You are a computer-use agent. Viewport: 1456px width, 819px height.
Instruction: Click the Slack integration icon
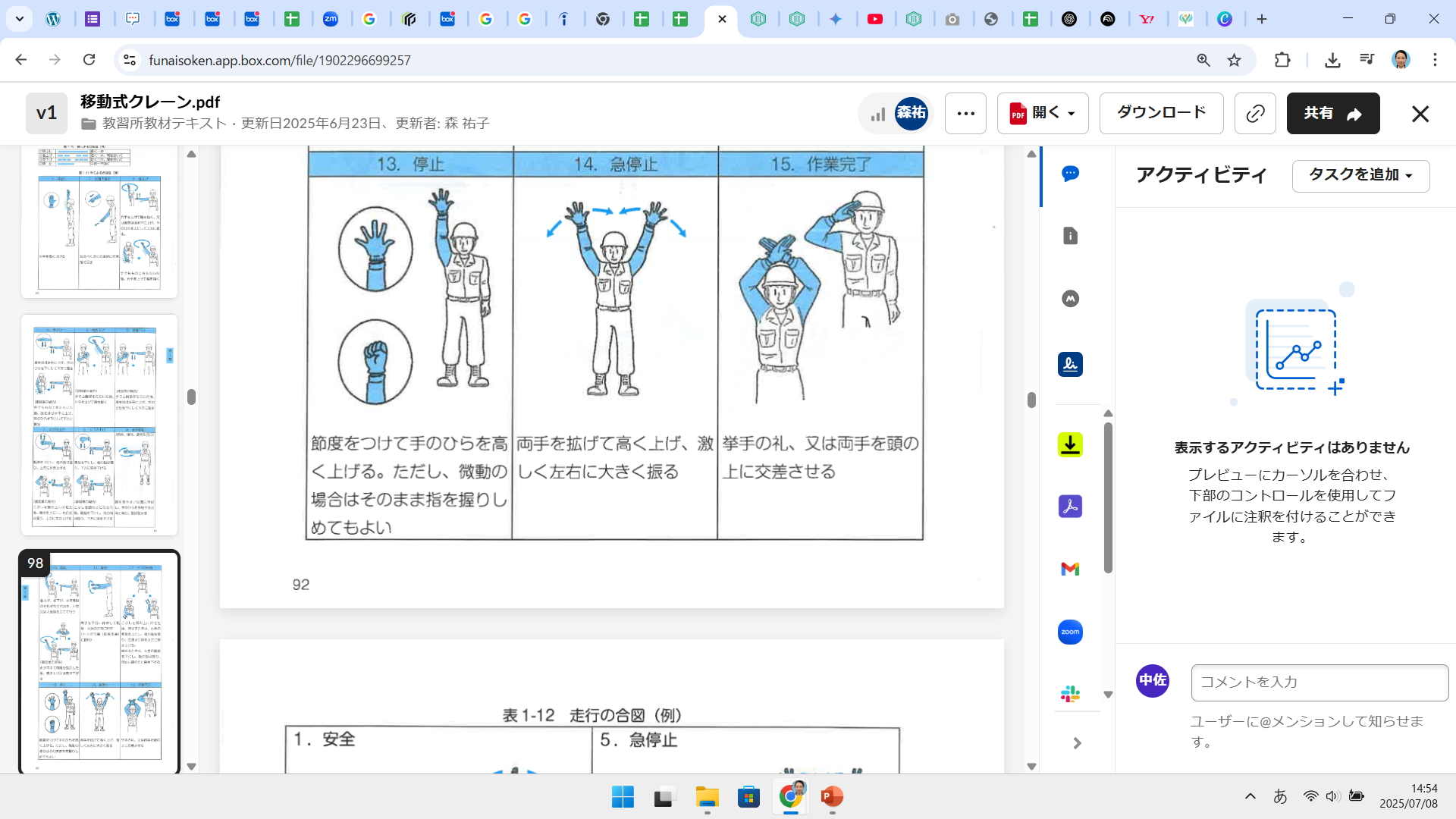pos(1070,693)
